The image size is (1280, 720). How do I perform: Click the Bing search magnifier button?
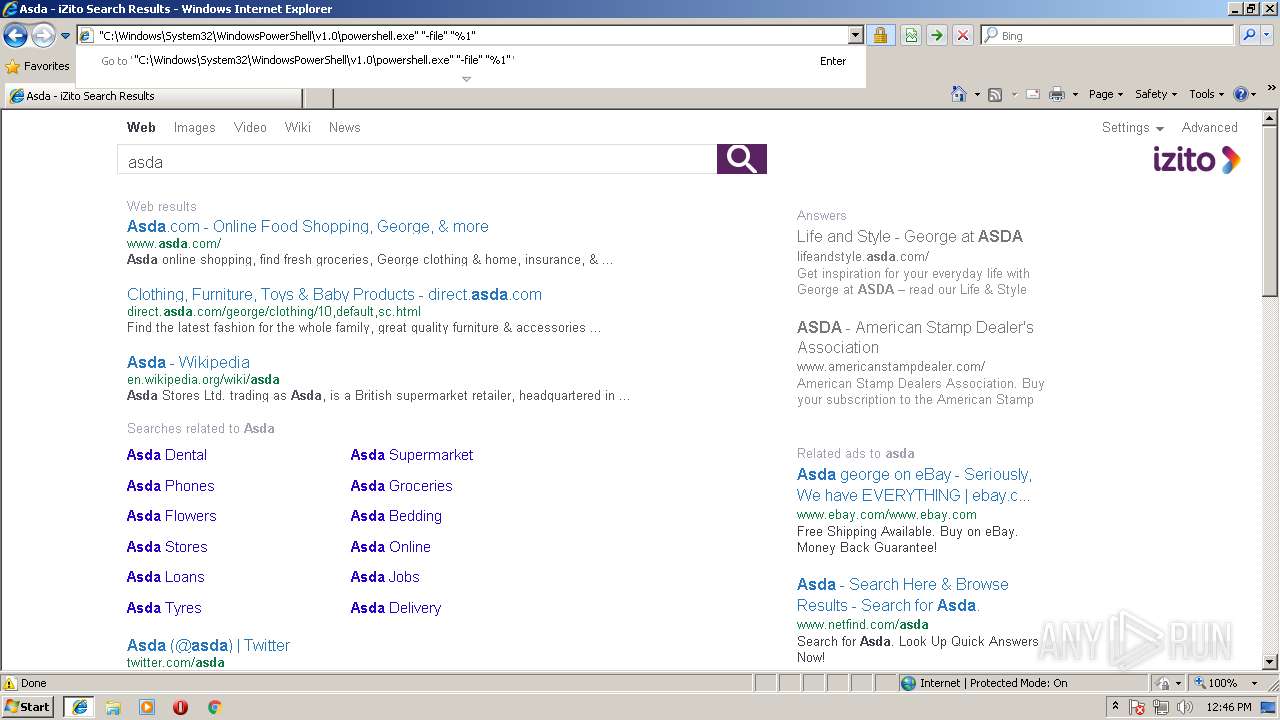coord(1249,36)
